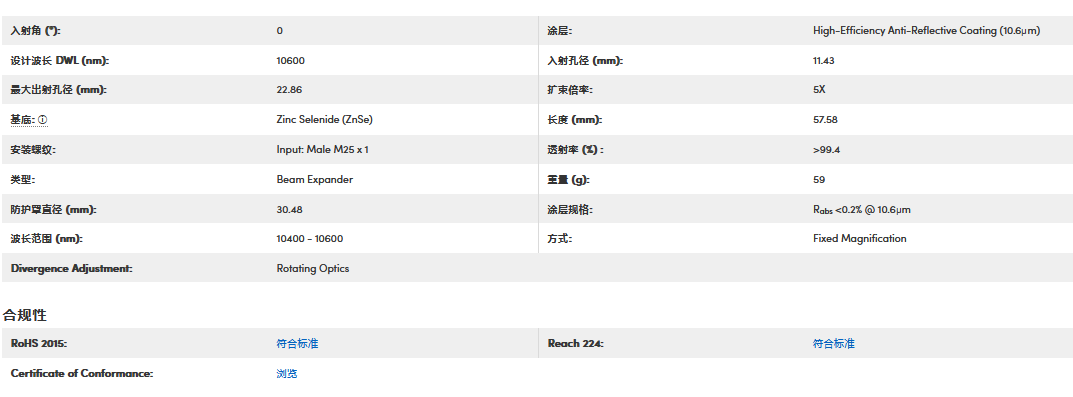Click the 设计波长 DWL value 10600
1073x397 pixels.
(291, 61)
